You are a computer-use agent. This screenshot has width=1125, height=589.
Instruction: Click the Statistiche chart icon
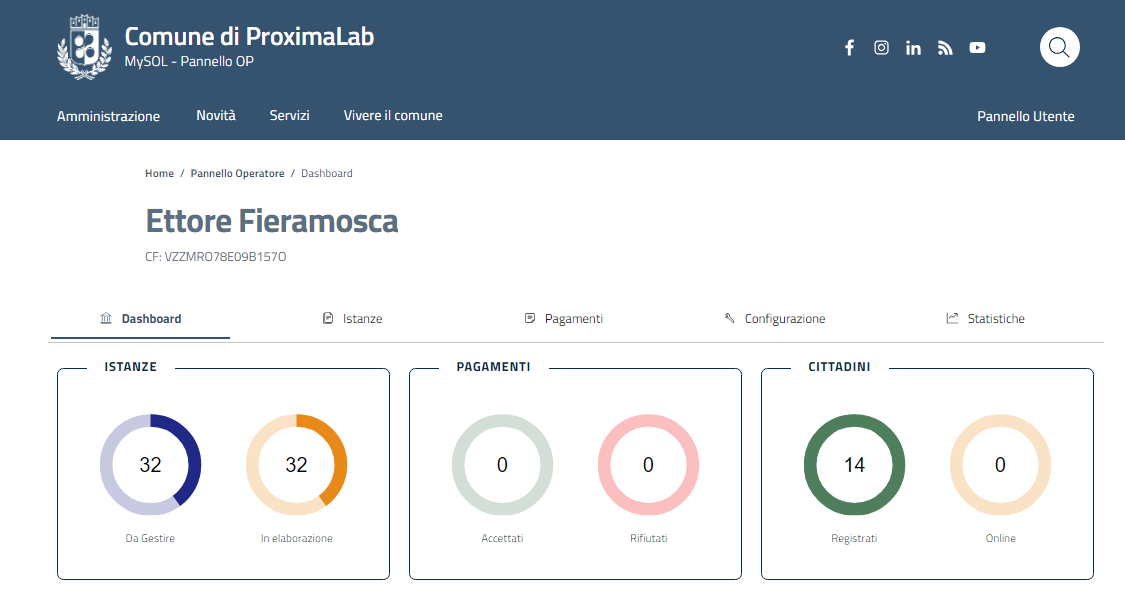tap(952, 319)
